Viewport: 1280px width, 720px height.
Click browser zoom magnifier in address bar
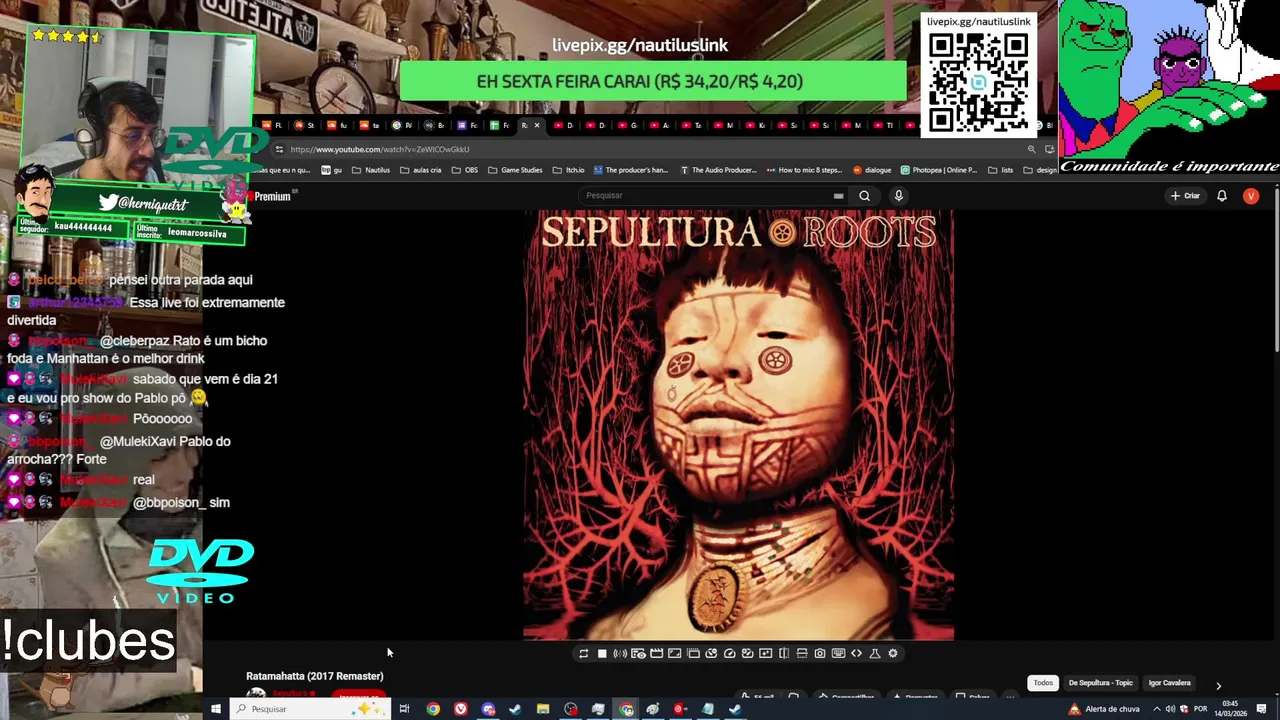click(1031, 149)
